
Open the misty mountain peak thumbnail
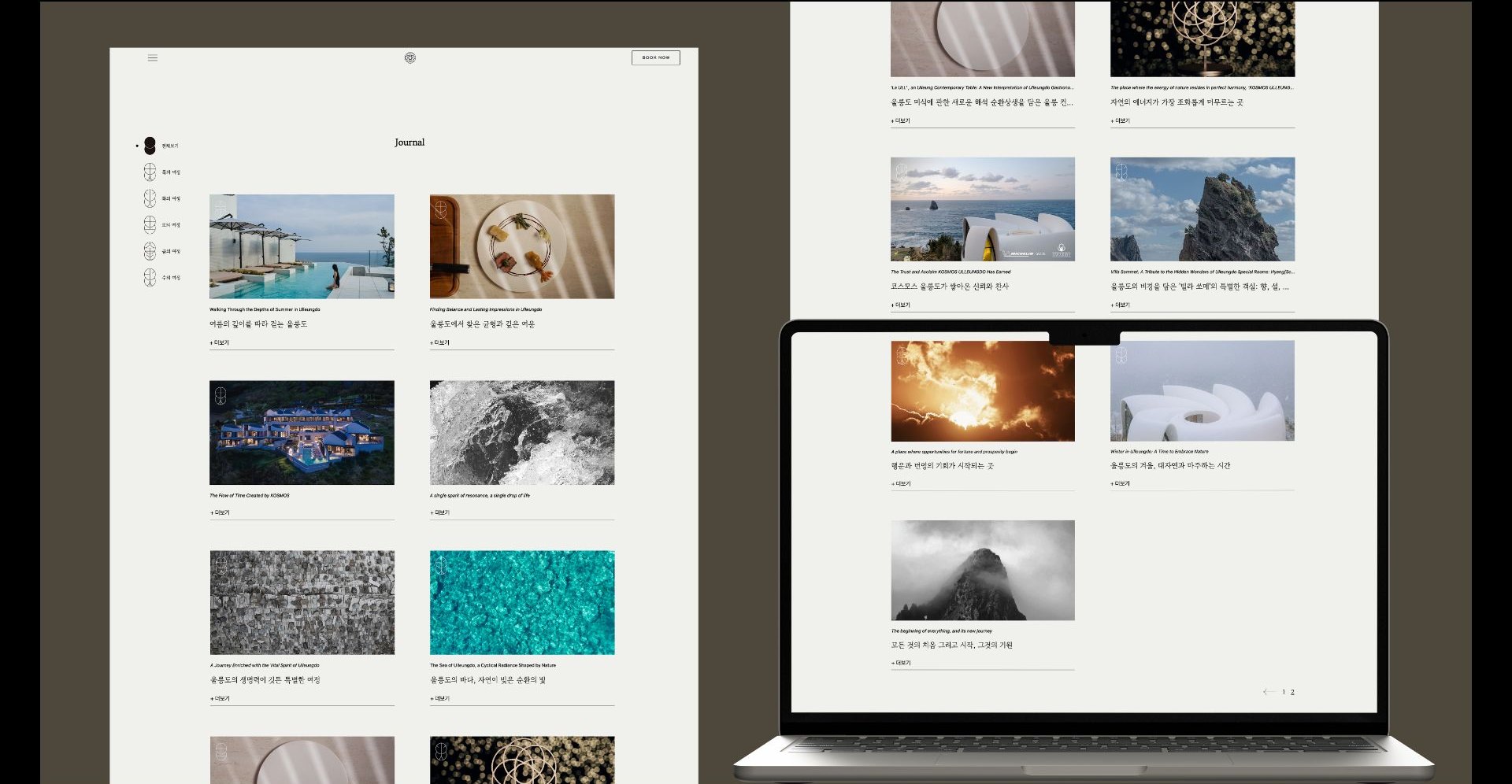pyautogui.click(x=983, y=570)
